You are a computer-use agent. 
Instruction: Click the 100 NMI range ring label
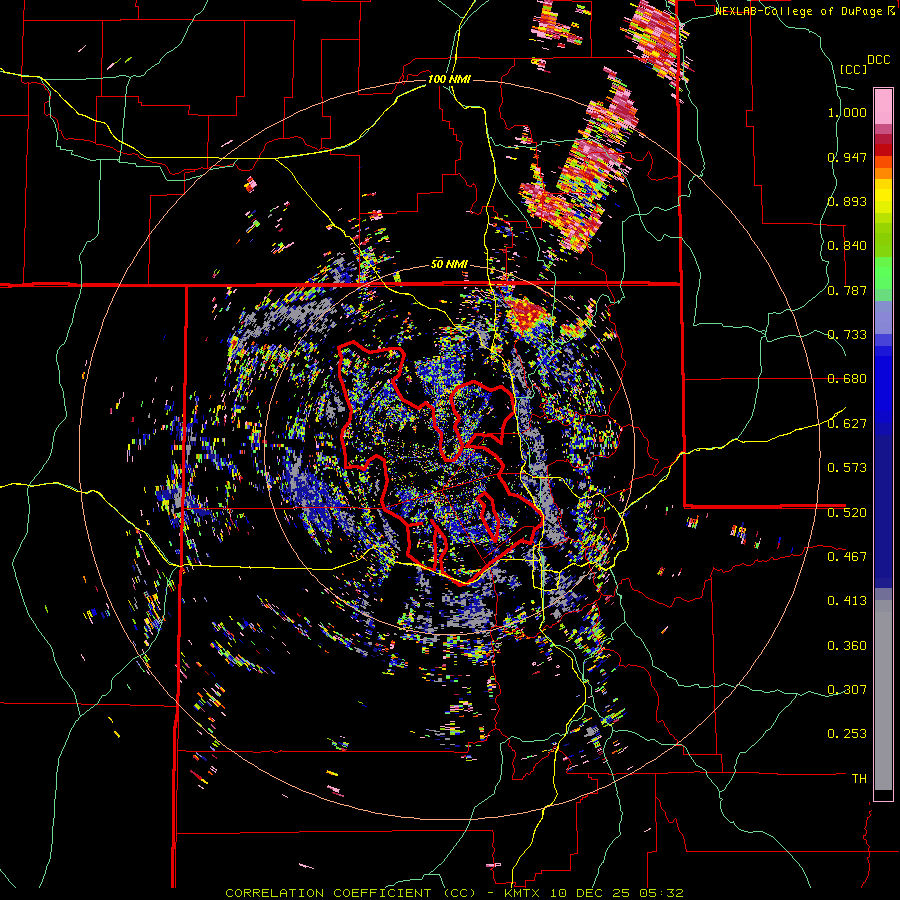[x=449, y=79]
